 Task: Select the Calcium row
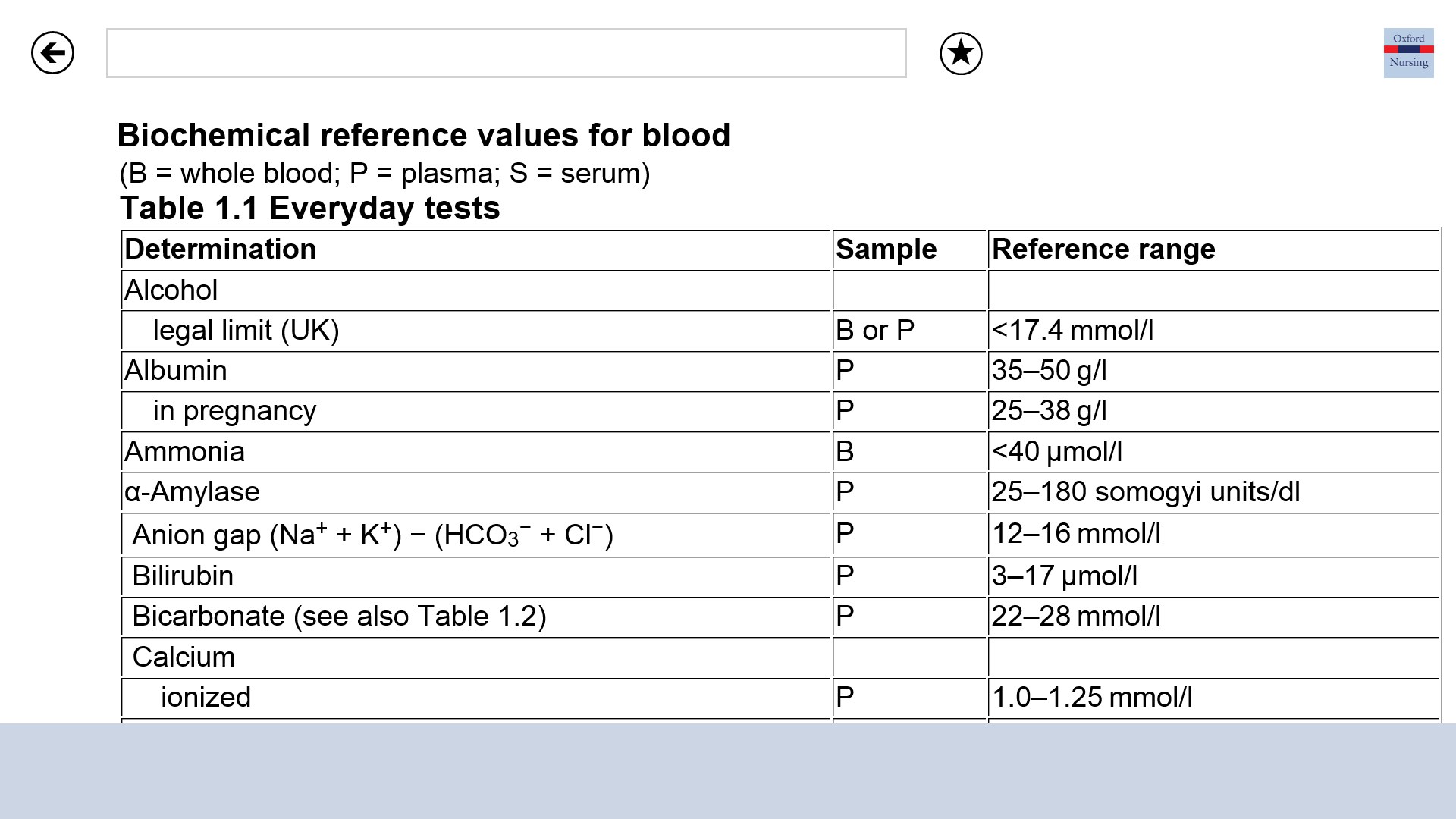(x=184, y=657)
